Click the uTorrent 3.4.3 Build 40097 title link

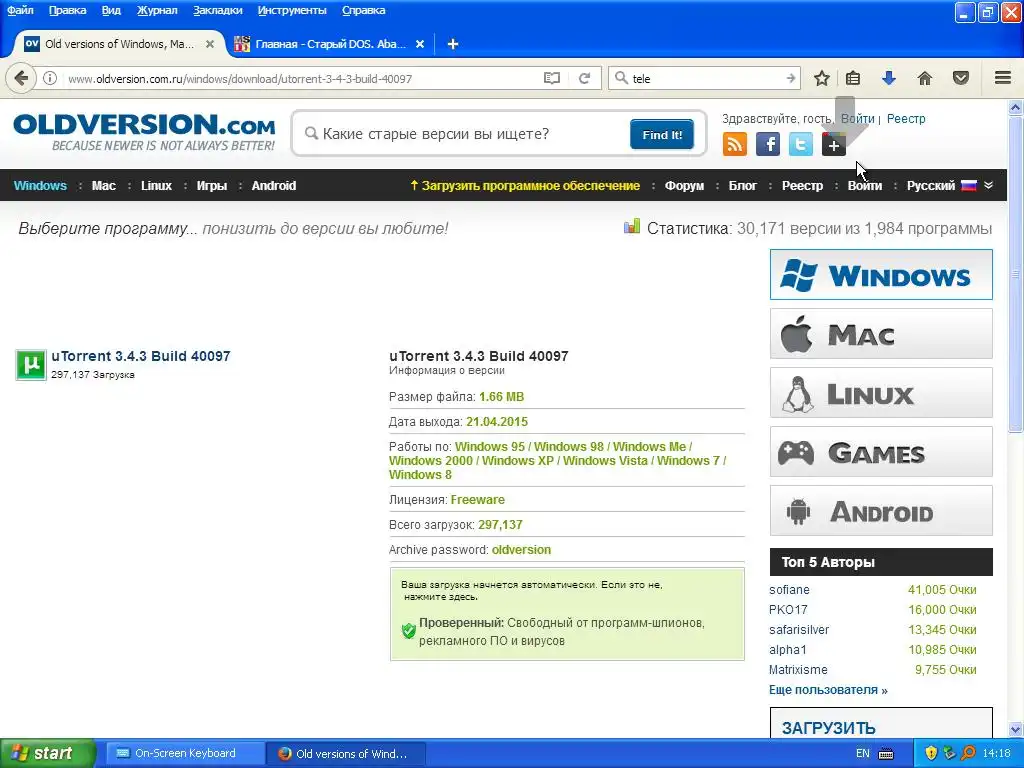tap(140, 356)
